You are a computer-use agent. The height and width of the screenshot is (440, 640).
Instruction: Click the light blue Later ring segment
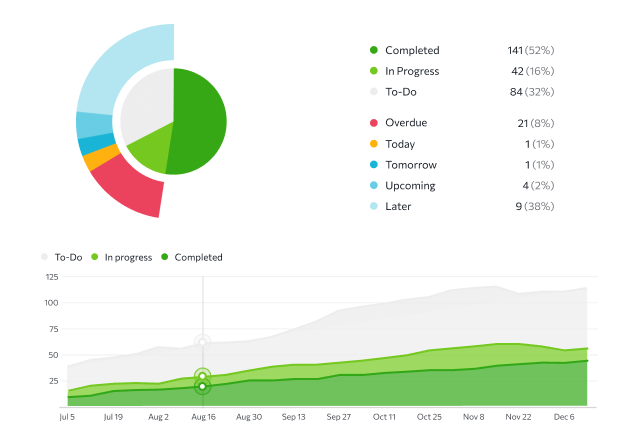click(118, 65)
